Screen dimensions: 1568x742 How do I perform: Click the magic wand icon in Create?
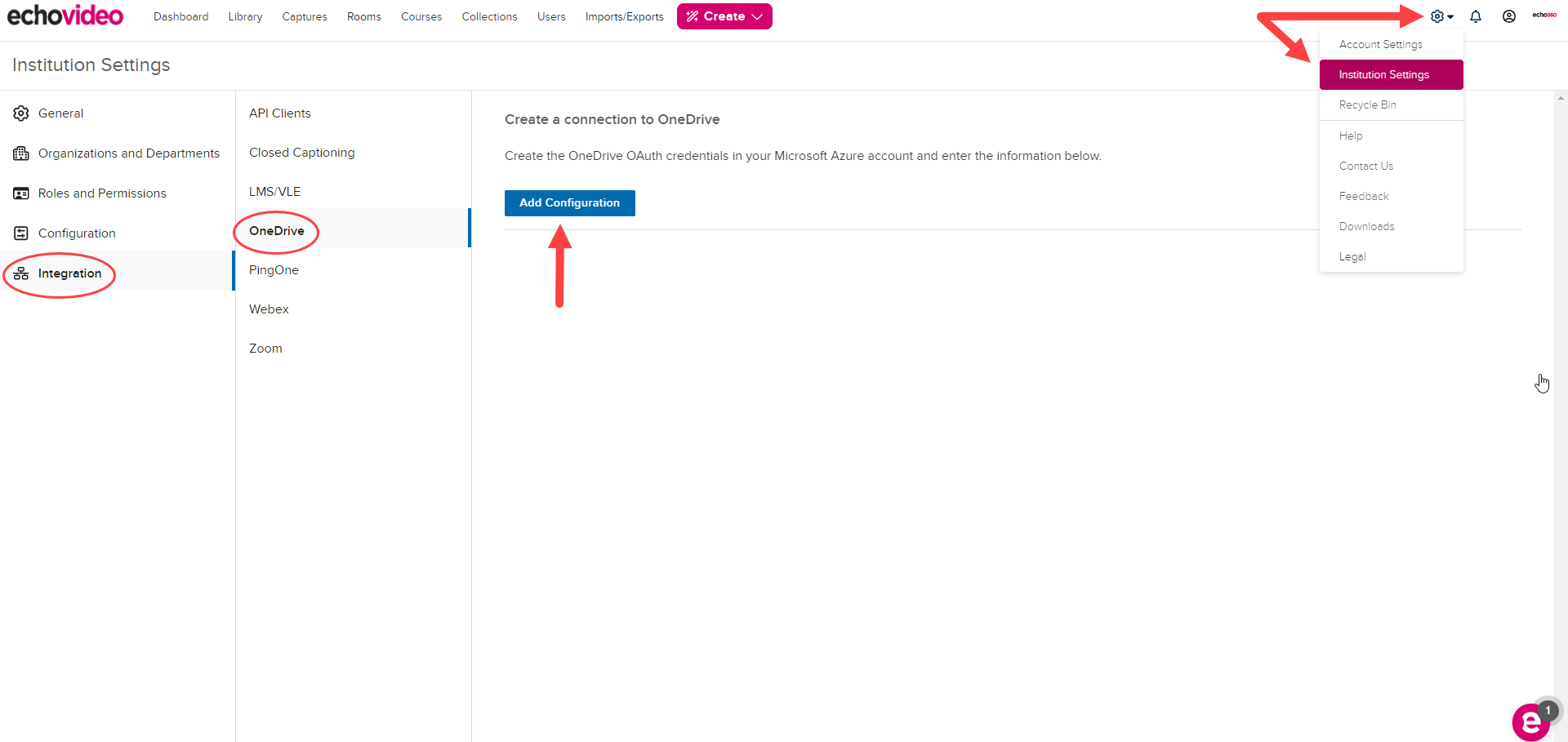click(x=693, y=16)
